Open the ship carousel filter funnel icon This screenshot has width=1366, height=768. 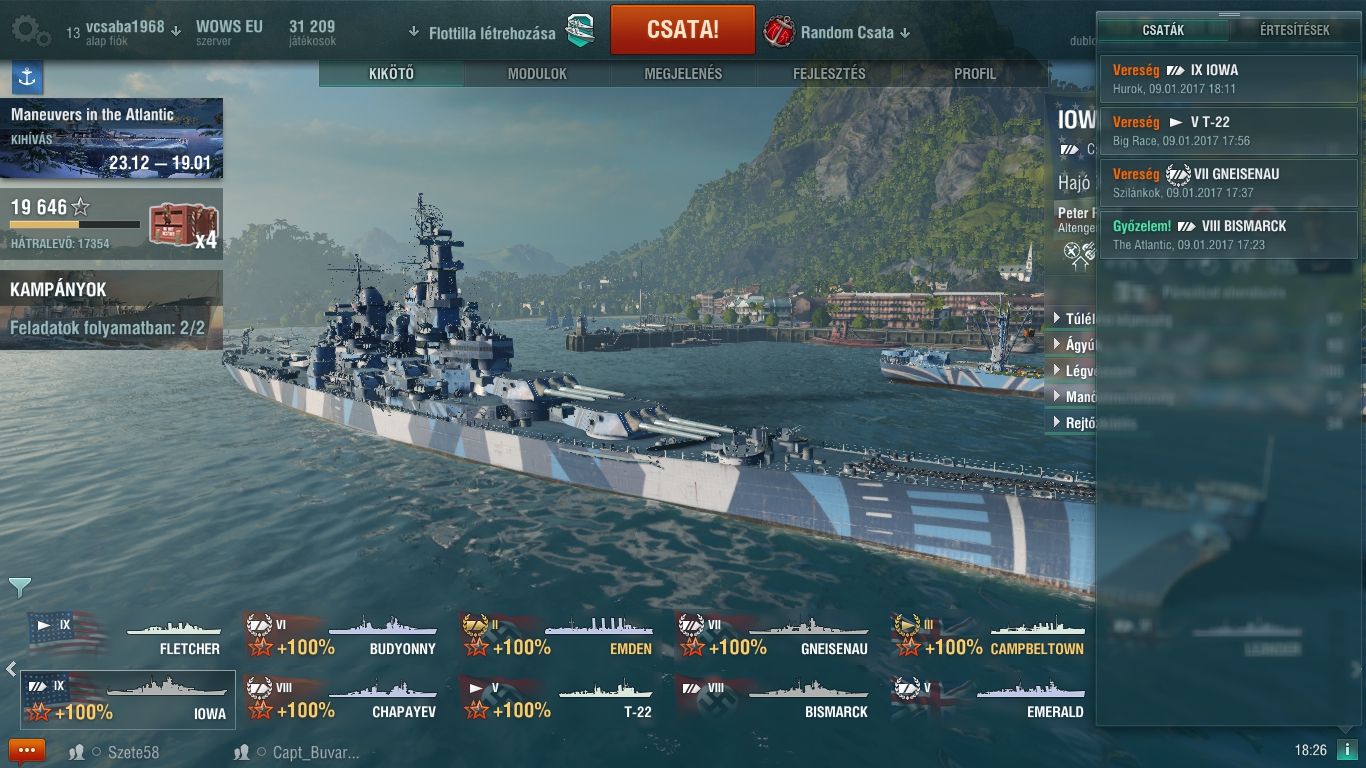click(20, 587)
